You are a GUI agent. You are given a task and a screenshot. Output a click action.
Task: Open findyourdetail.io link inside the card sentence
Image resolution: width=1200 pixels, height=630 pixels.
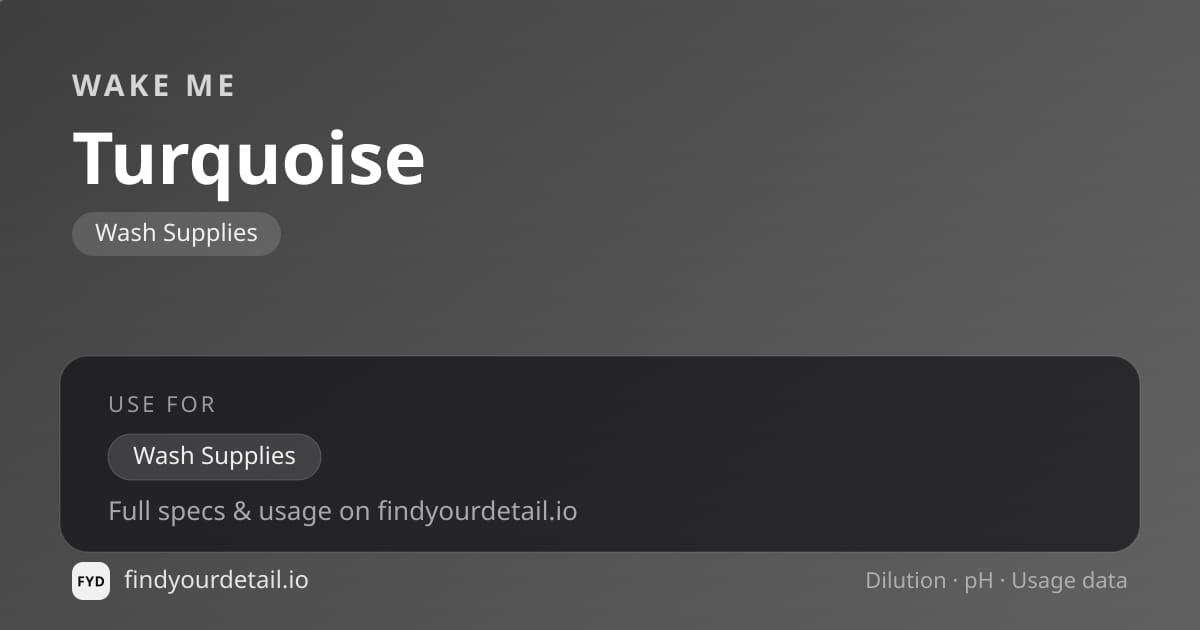(477, 511)
